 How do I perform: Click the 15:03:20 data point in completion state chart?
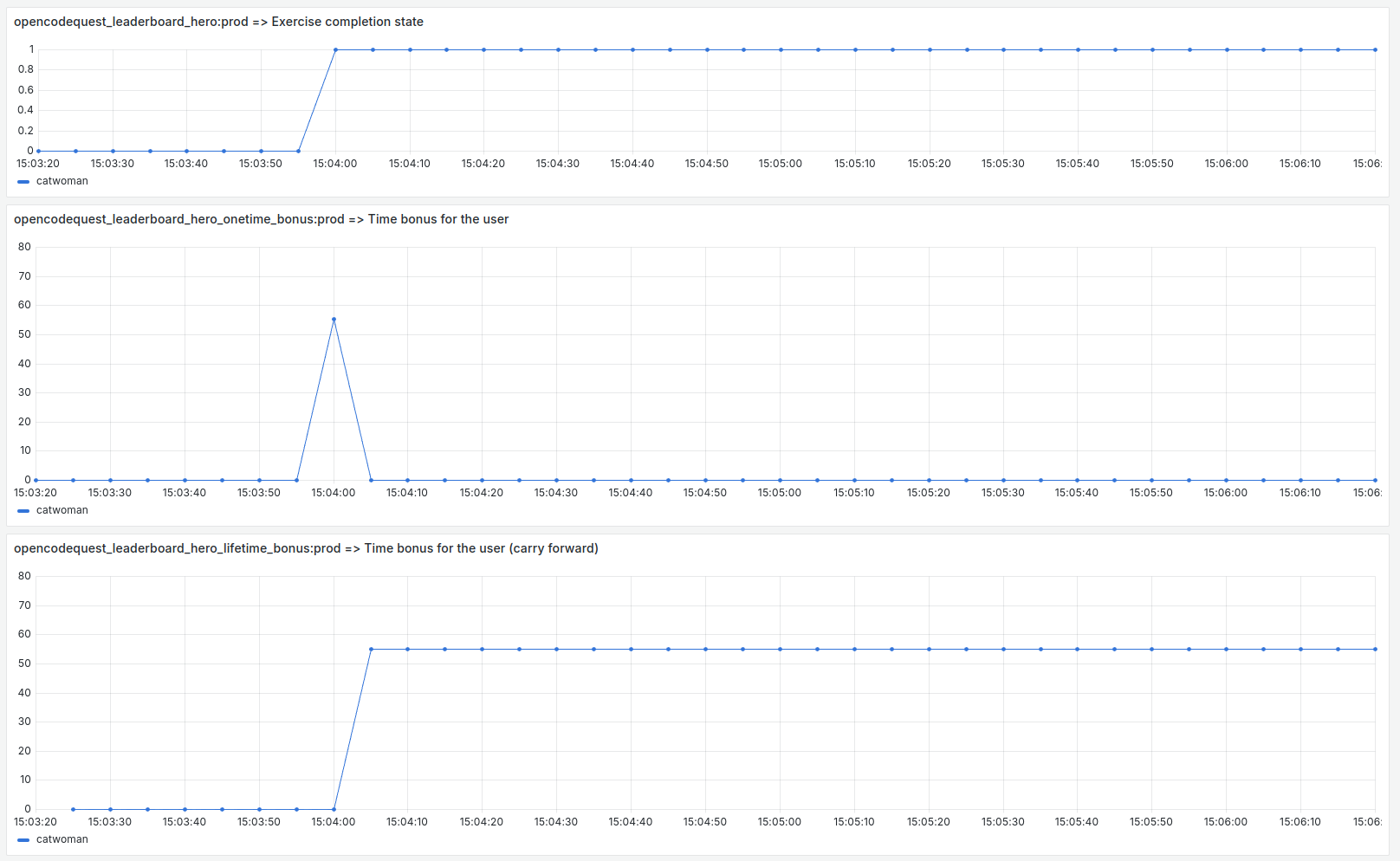[x=38, y=151]
